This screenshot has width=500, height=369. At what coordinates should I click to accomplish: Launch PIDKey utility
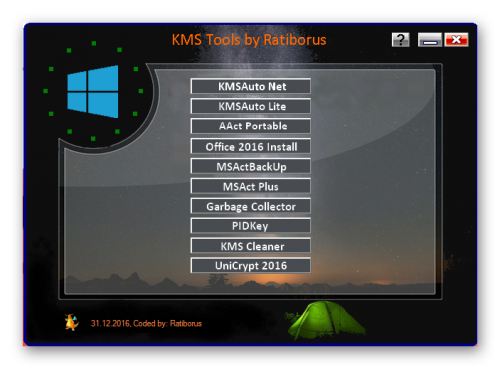tap(251, 226)
